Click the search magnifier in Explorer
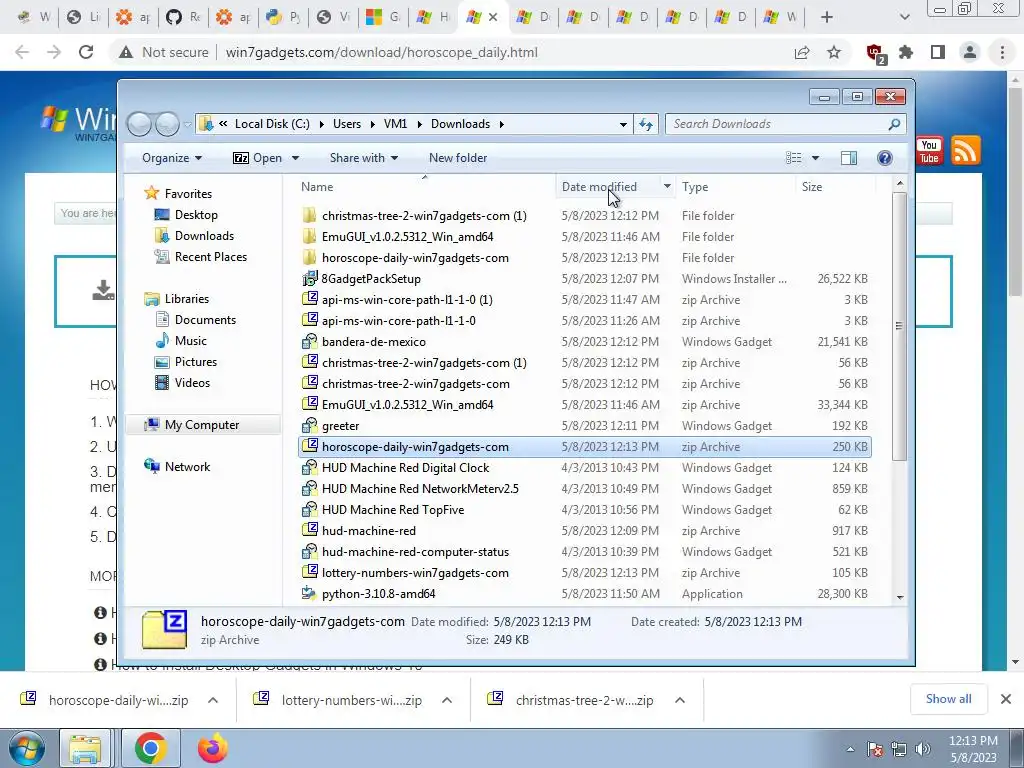 894,124
